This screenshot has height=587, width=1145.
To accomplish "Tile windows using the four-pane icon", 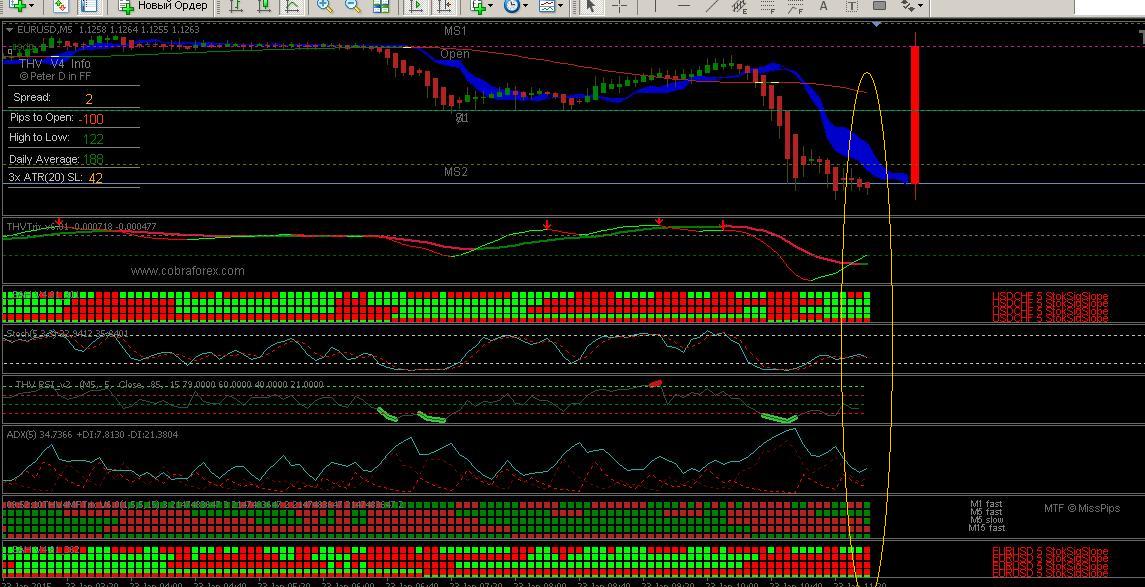I will pyautogui.click(x=380, y=6).
